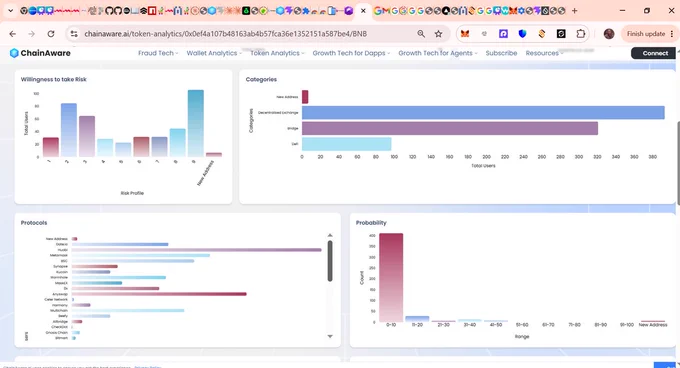
Task: Open the Subscribe page
Action: point(501,53)
